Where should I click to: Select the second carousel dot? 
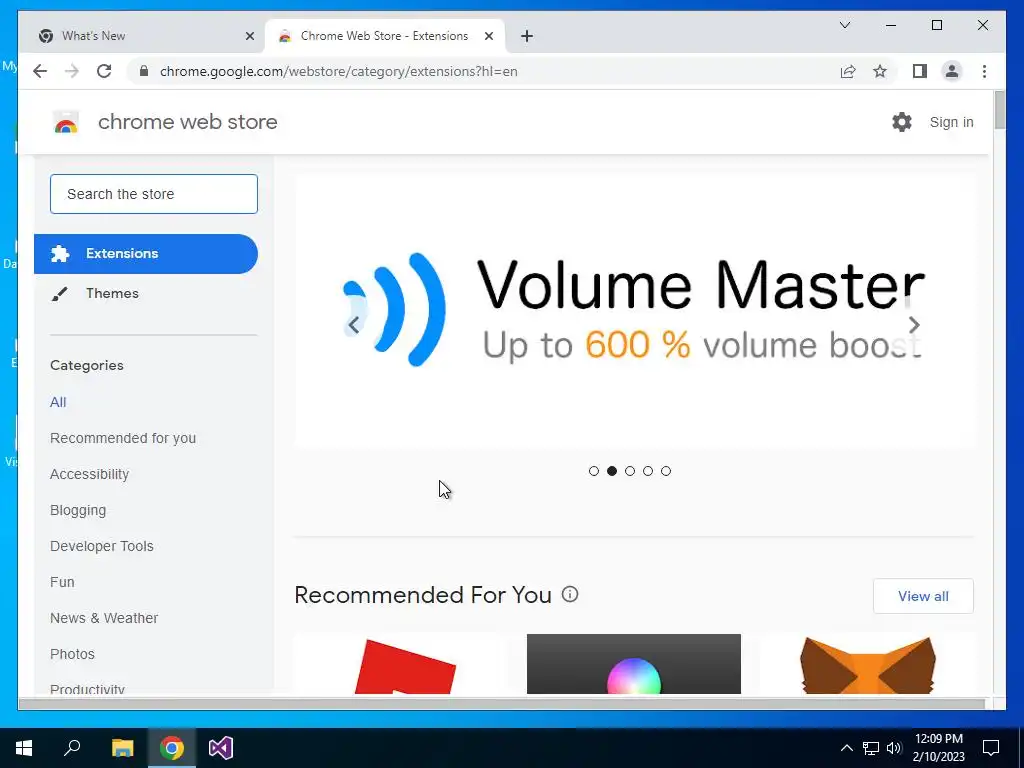(612, 471)
